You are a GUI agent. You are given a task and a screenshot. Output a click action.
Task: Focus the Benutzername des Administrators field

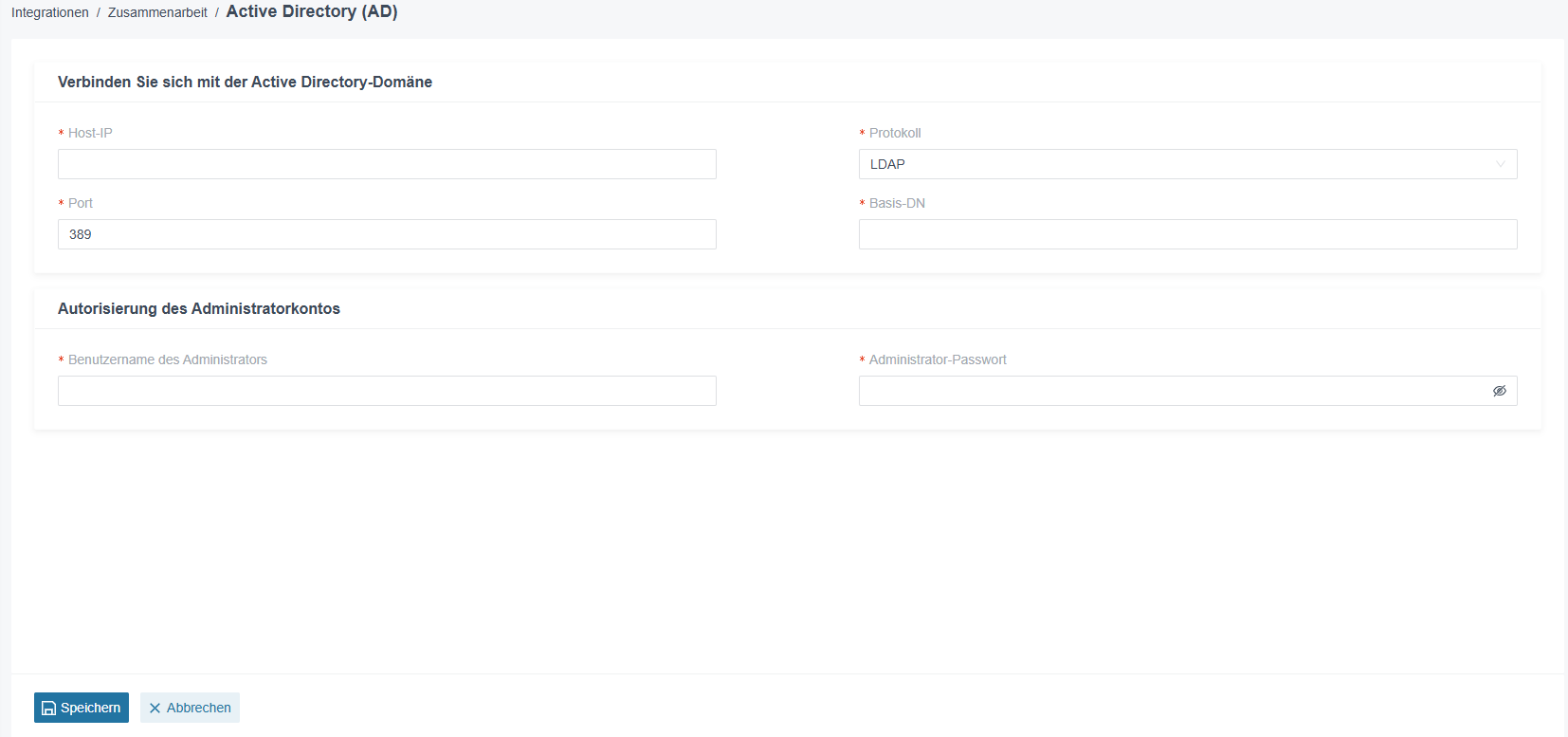point(387,391)
